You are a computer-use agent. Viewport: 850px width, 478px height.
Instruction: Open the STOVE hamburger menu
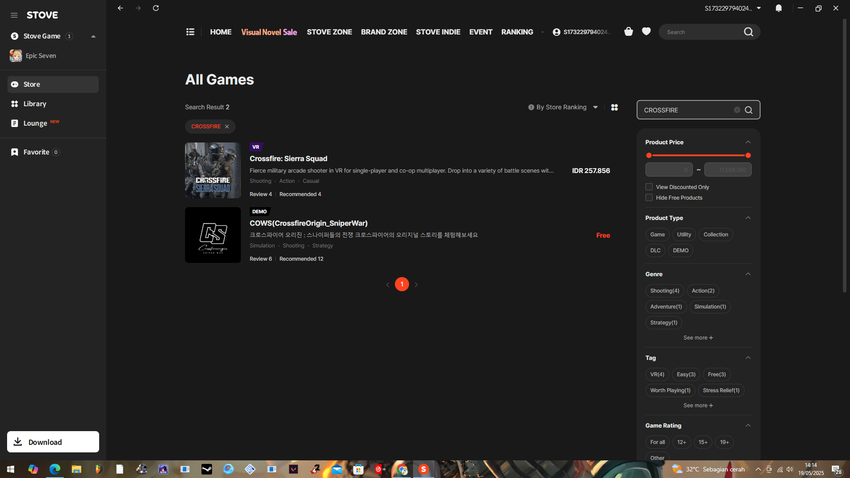[14, 15]
